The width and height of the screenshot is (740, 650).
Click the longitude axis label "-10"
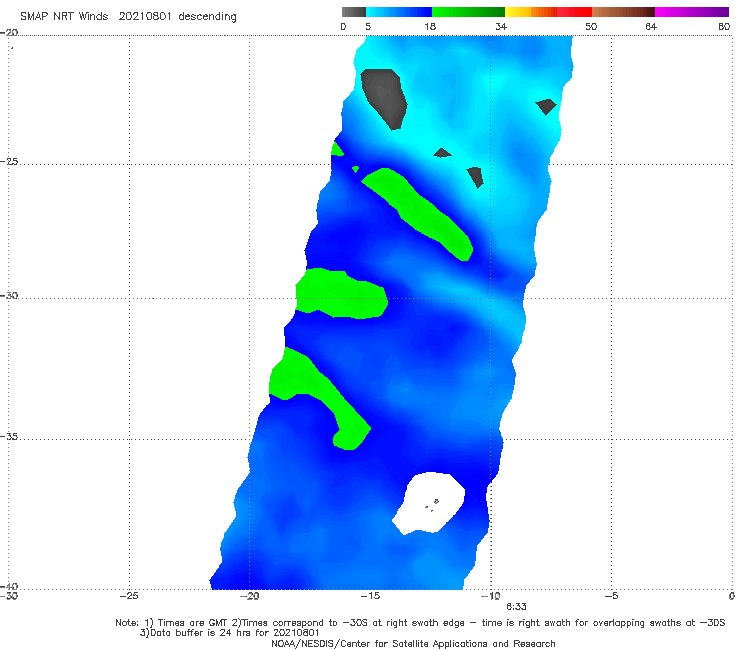click(x=490, y=596)
